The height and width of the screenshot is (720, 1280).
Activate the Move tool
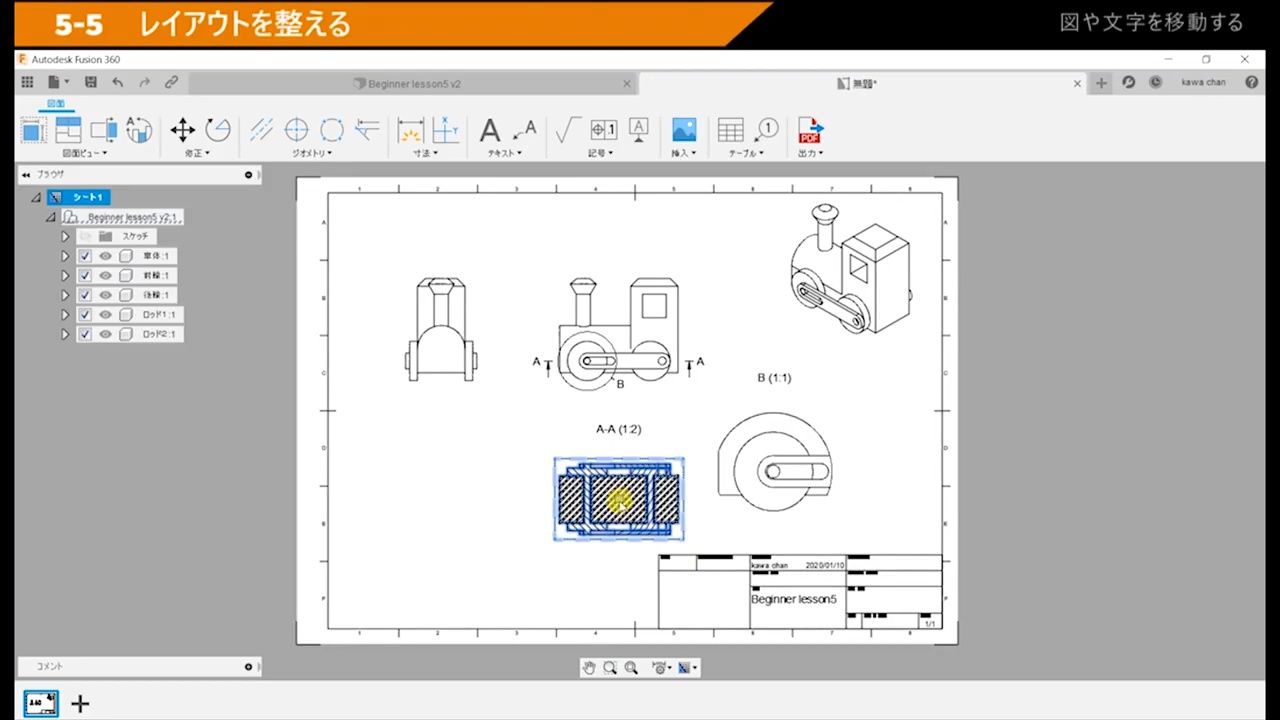click(182, 130)
